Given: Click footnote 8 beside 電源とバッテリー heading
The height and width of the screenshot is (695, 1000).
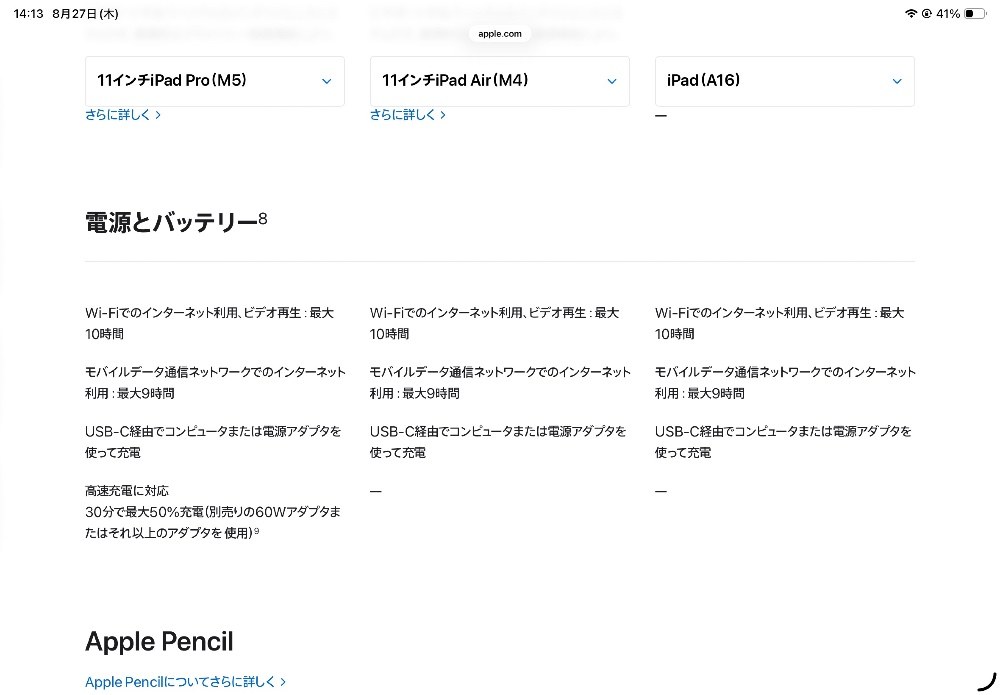Looking at the screenshot, I should pyautogui.click(x=263, y=219).
